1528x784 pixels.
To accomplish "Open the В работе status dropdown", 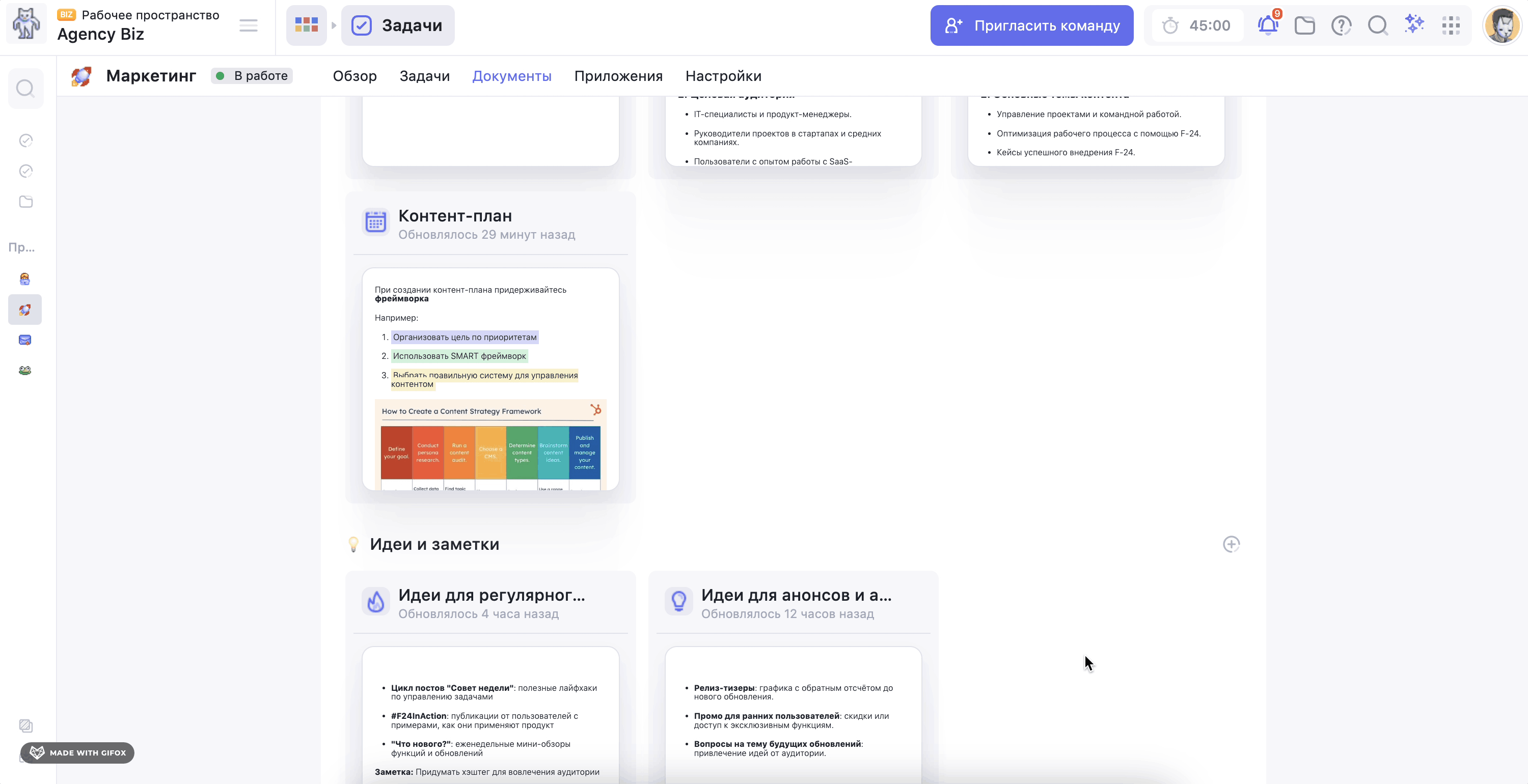I will point(252,76).
